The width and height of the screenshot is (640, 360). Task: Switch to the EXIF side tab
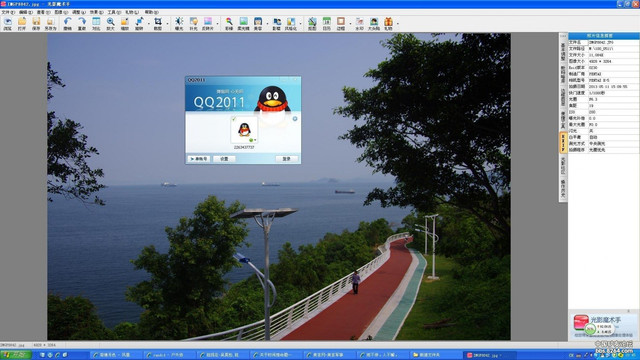[x=563, y=142]
